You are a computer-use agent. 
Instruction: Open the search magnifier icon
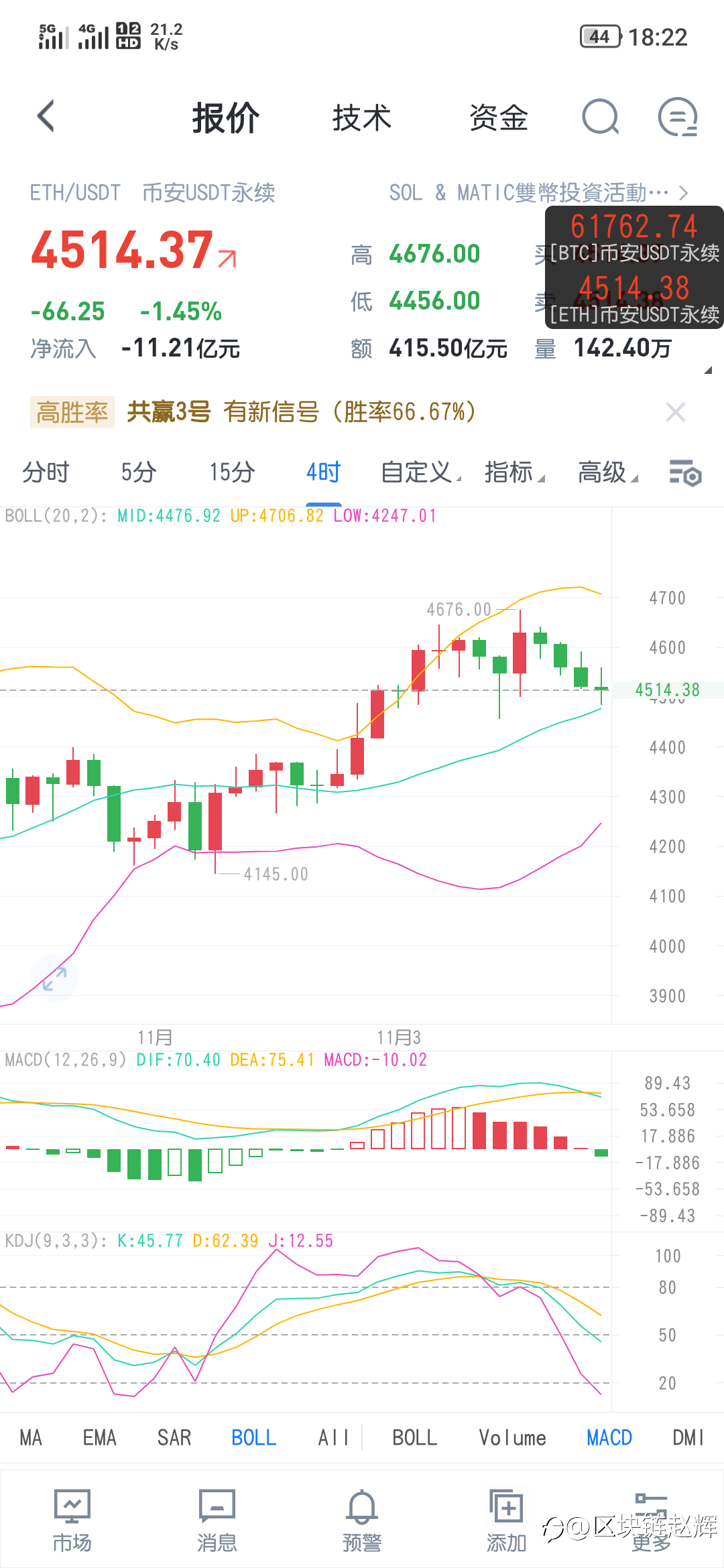coord(601,117)
